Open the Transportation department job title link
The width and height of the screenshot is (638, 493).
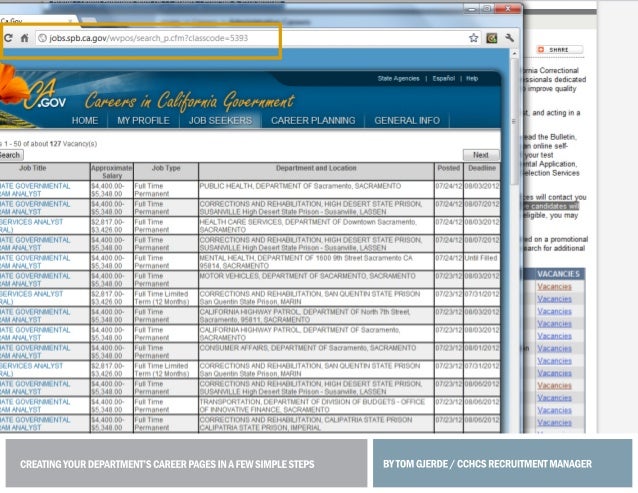(x=35, y=406)
